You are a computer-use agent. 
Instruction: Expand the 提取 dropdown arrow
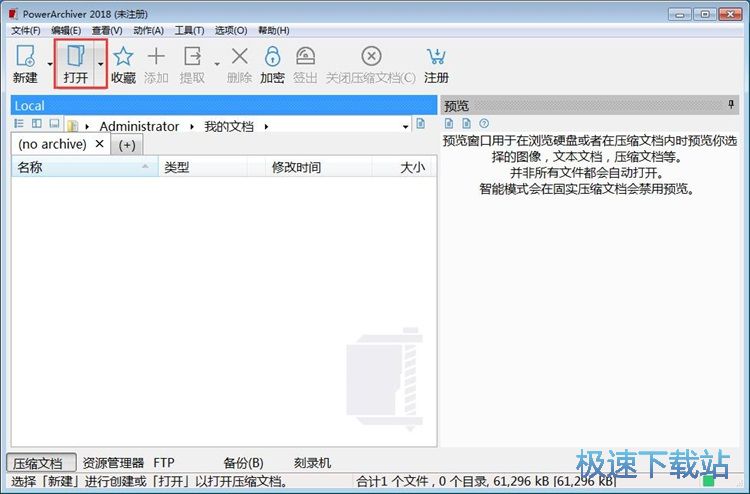click(x=217, y=64)
